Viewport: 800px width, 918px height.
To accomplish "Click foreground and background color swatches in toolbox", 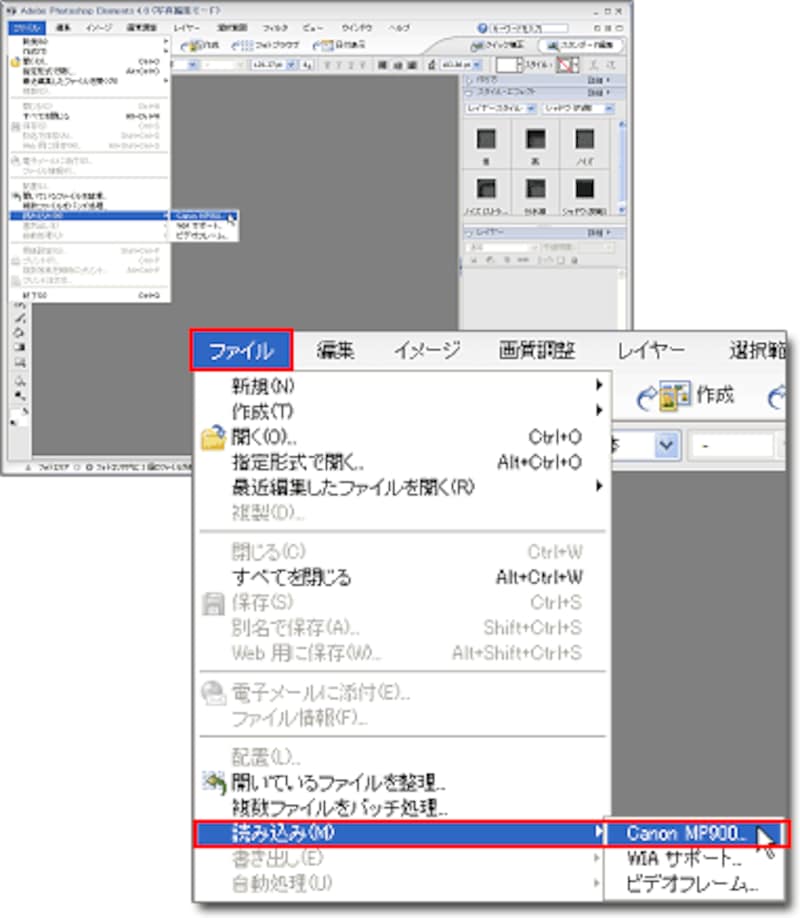I will [19, 416].
